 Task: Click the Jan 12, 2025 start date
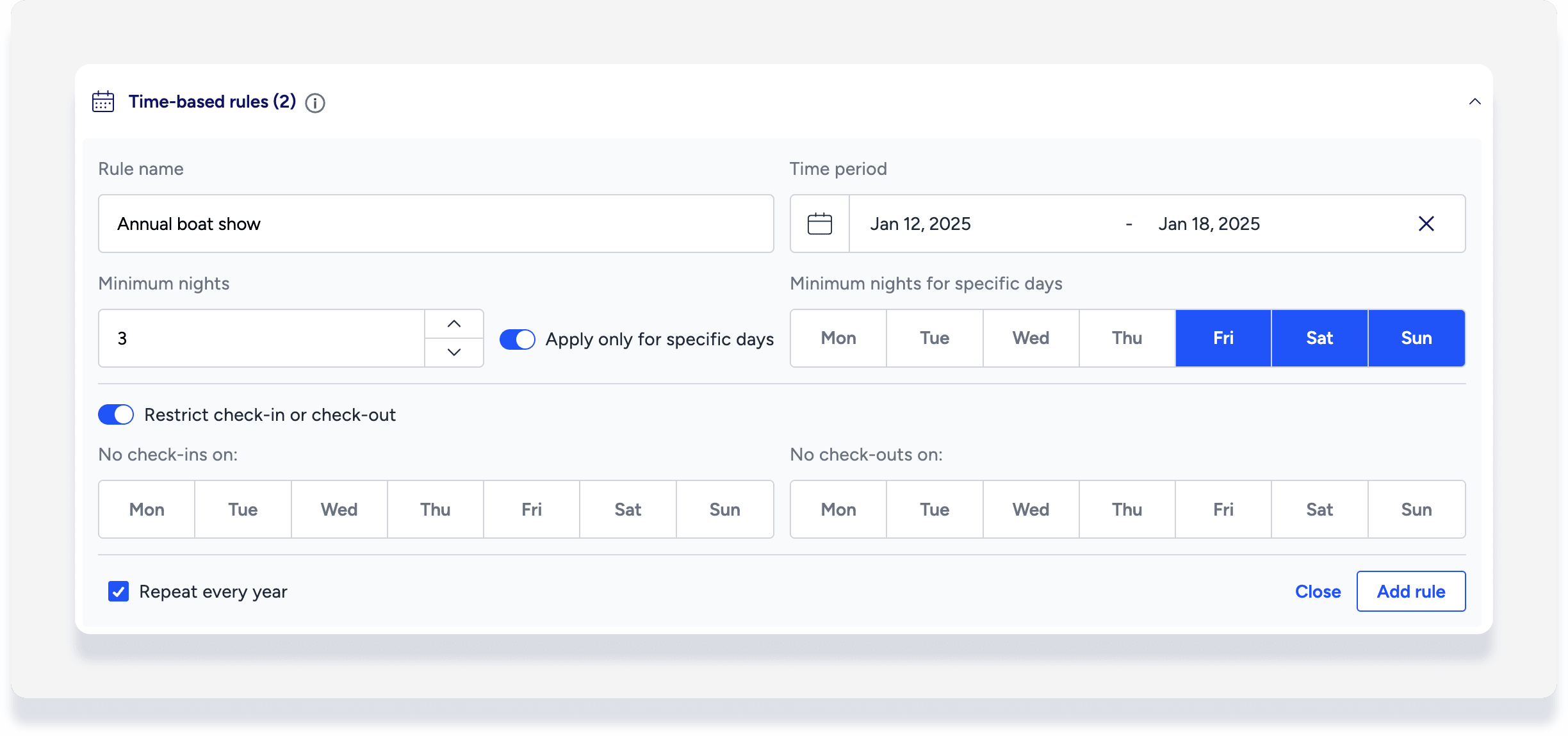point(920,224)
